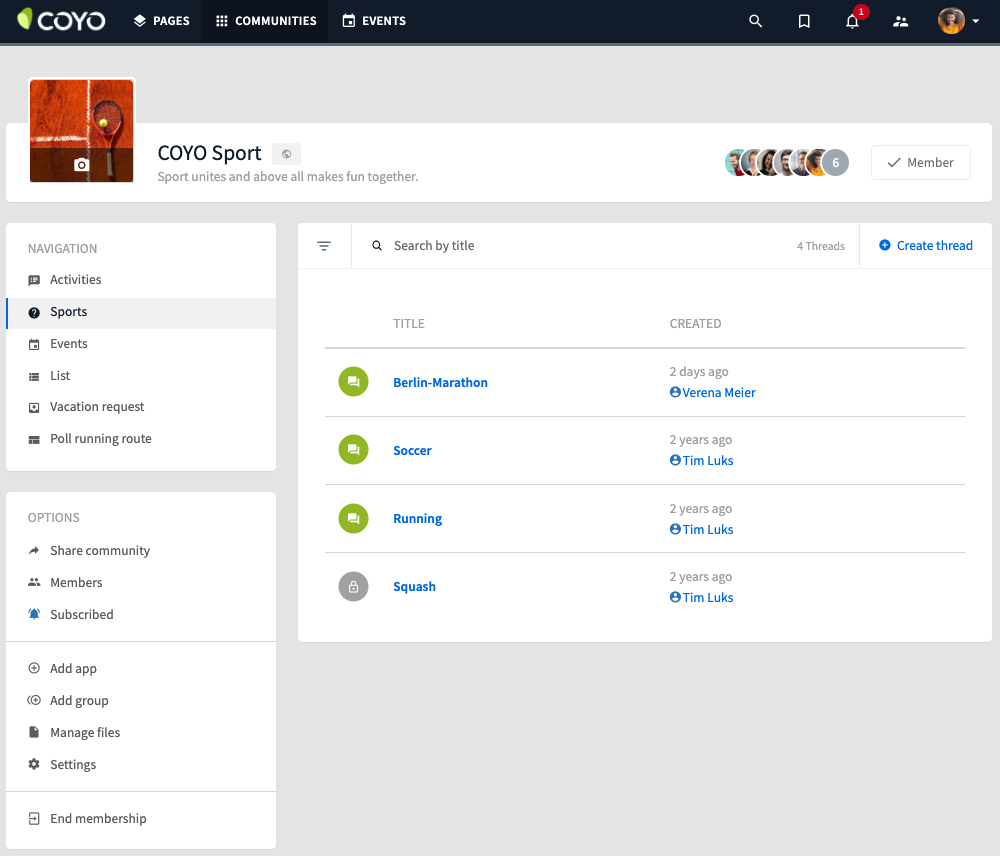Open Activities in navigation

click(141, 279)
